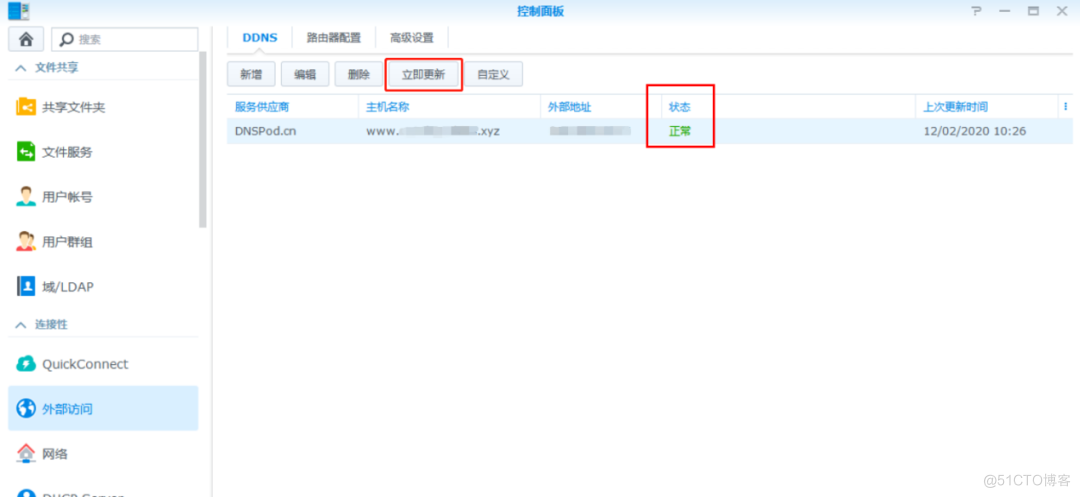
Task: Click the home icon button
Action: 26,39
